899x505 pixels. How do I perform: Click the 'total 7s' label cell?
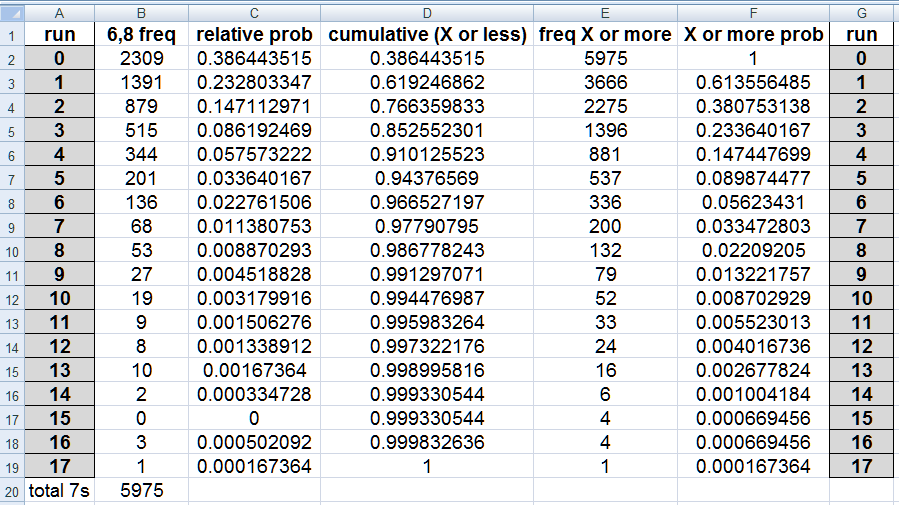(x=60, y=491)
